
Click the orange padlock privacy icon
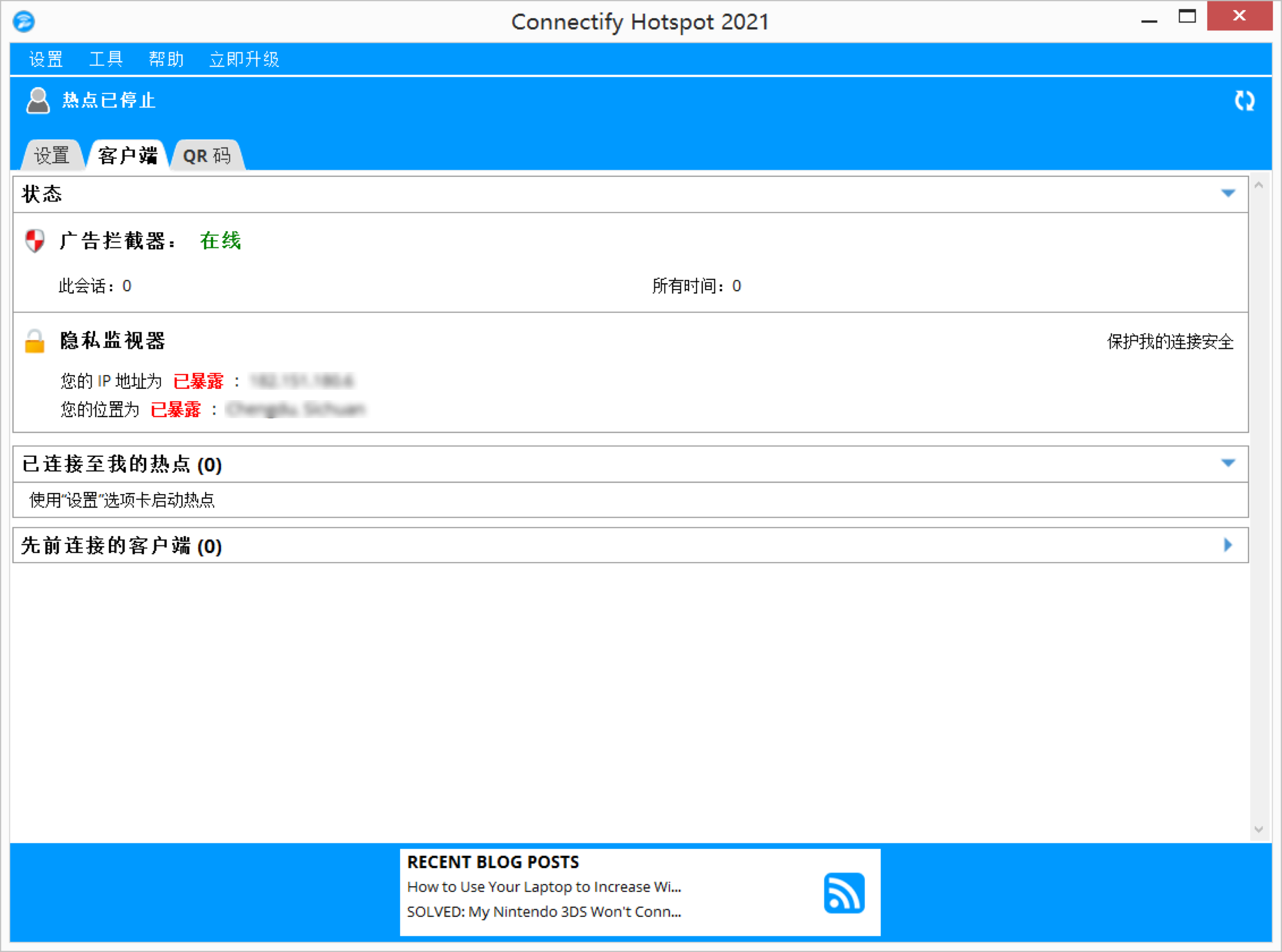(x=35, y=341)
